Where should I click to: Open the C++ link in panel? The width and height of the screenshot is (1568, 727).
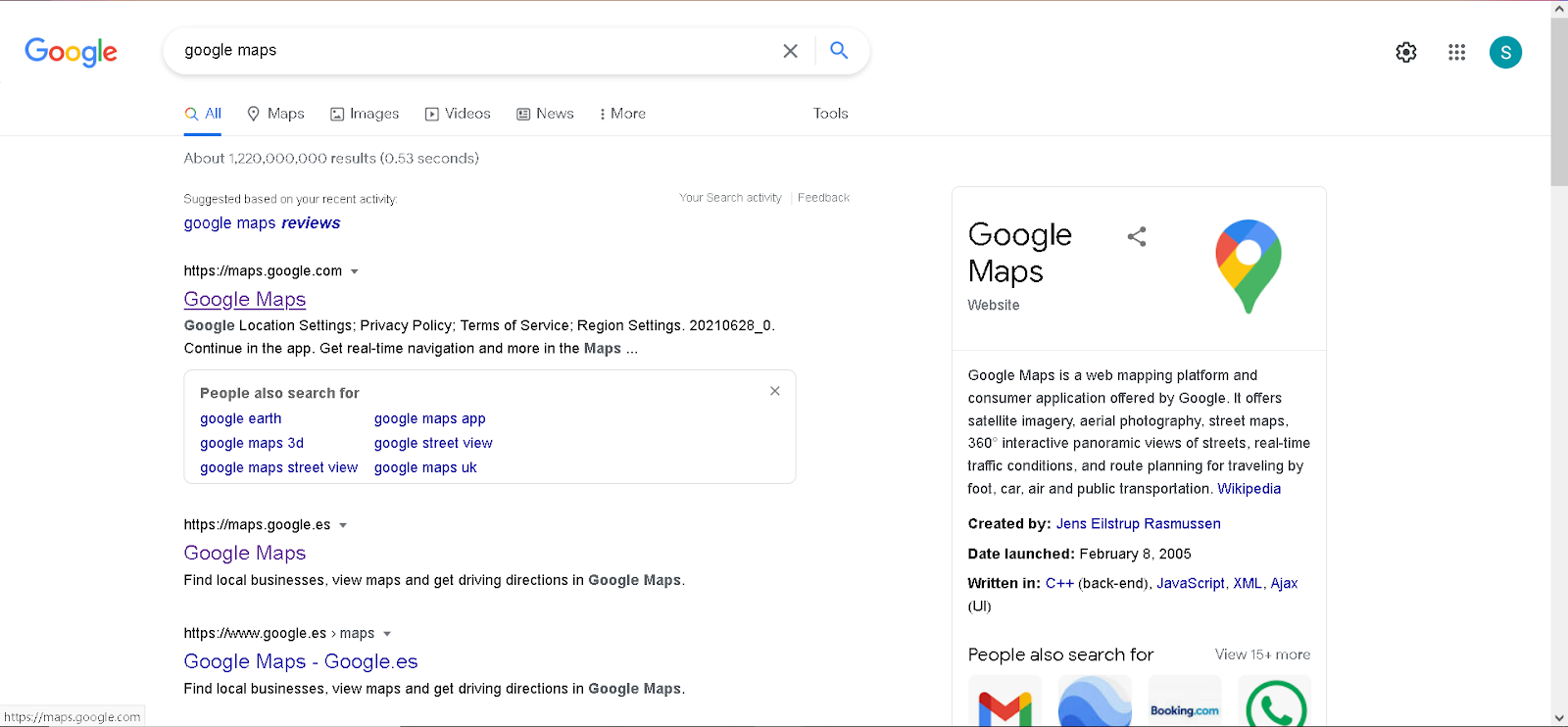point(1059,583)
